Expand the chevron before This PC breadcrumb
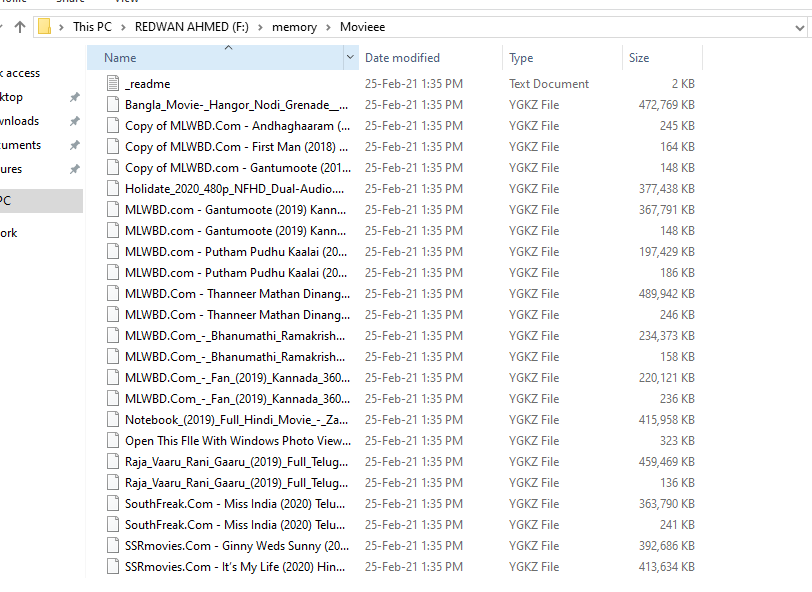Screen dimensions: 812x592 click(62, 27)
